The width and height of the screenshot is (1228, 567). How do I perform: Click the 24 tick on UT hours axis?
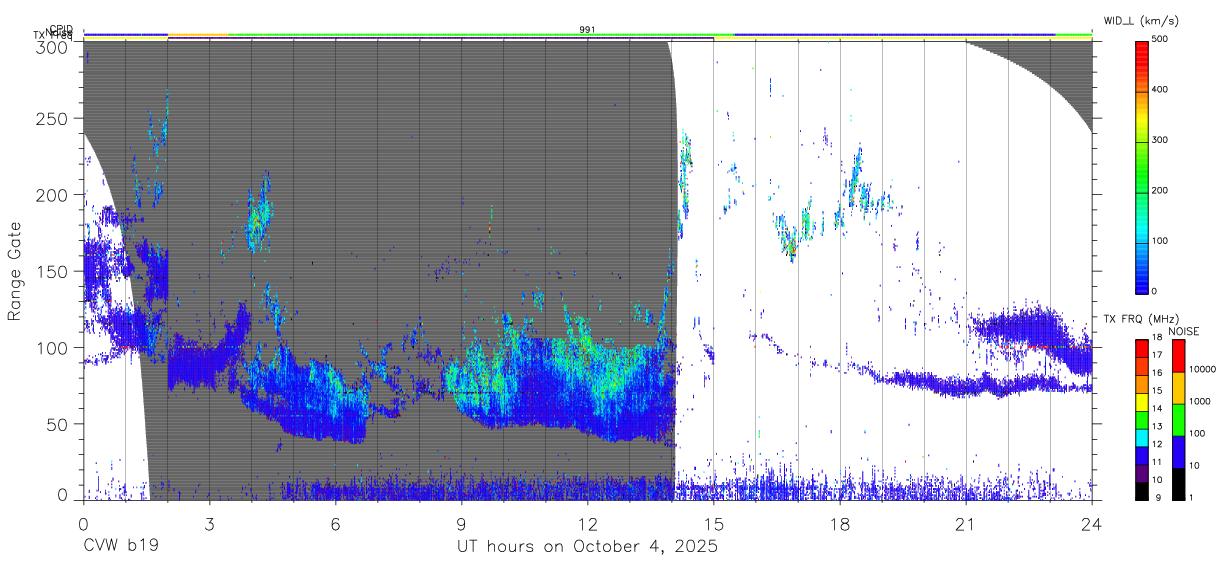tap(1091, 524)
